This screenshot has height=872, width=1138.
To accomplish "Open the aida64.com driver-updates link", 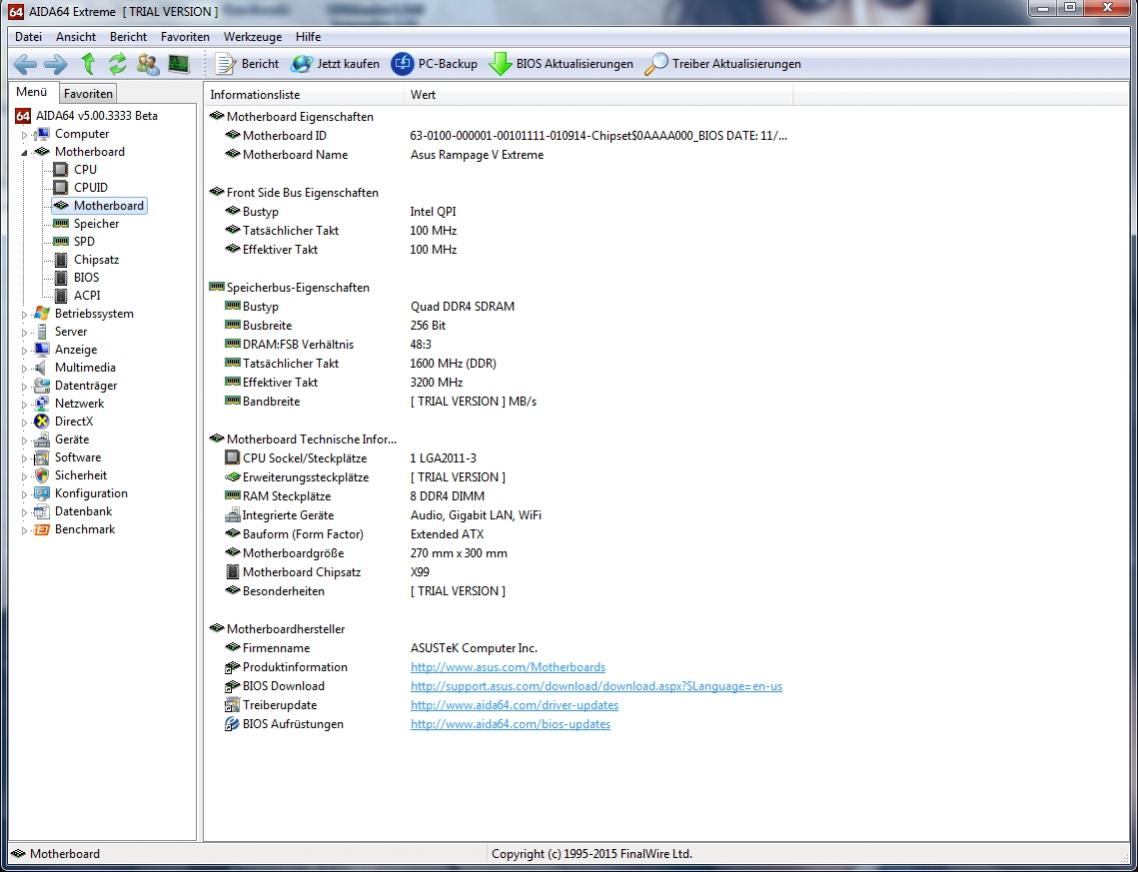I will 515,704.
